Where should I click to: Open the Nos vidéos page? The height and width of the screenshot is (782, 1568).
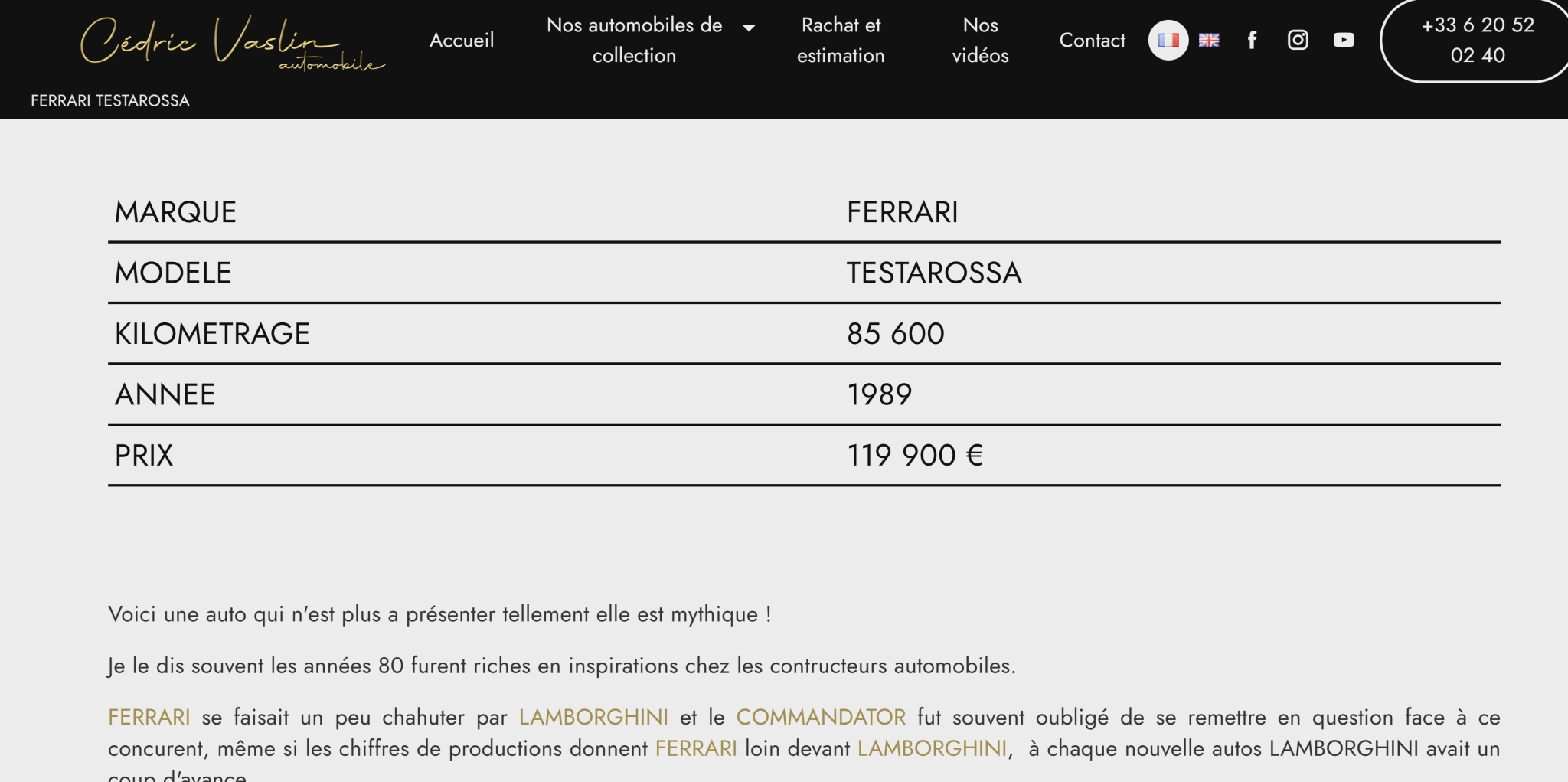pyautogui.click(x=980, y=40)
